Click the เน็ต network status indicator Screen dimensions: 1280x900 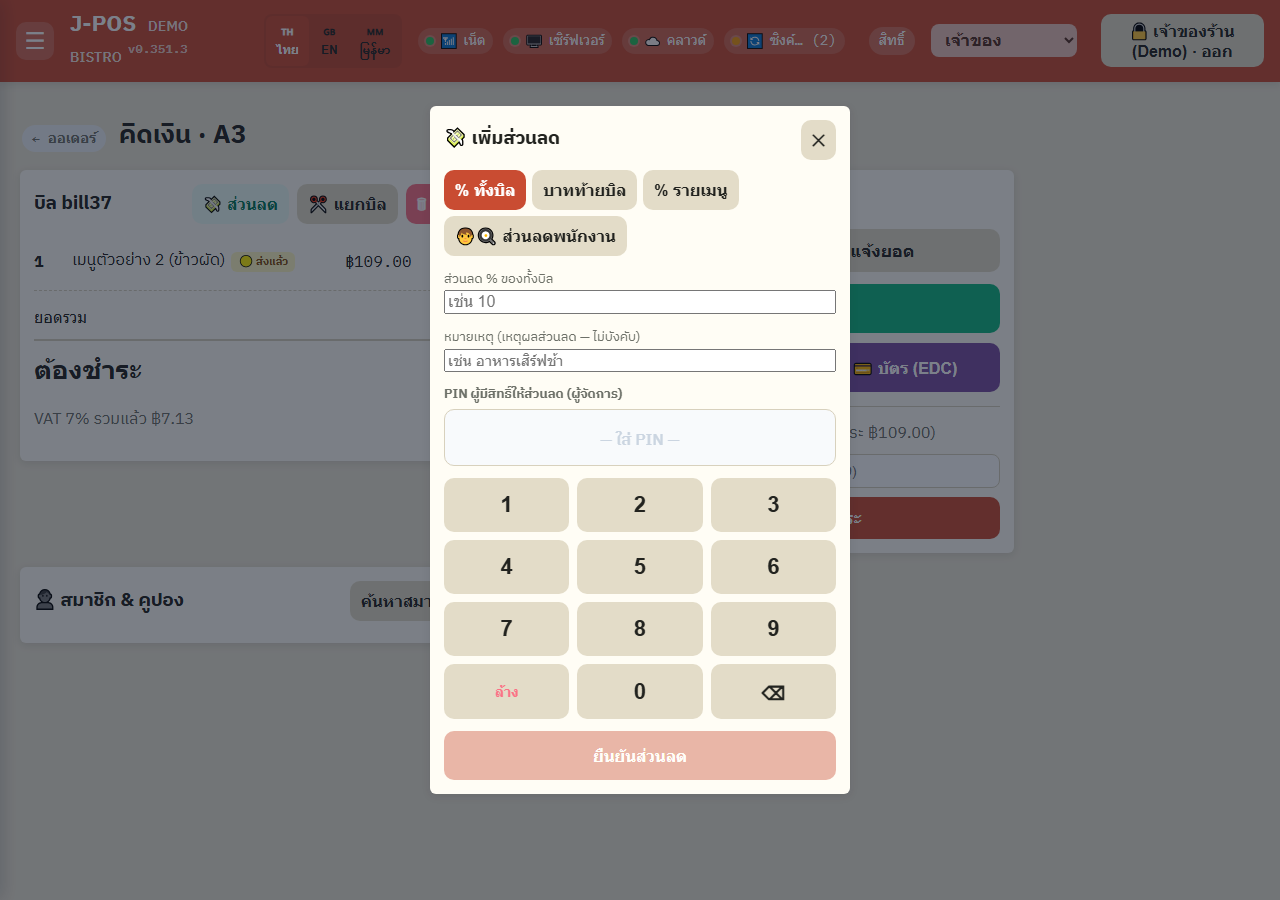[455, 41]
